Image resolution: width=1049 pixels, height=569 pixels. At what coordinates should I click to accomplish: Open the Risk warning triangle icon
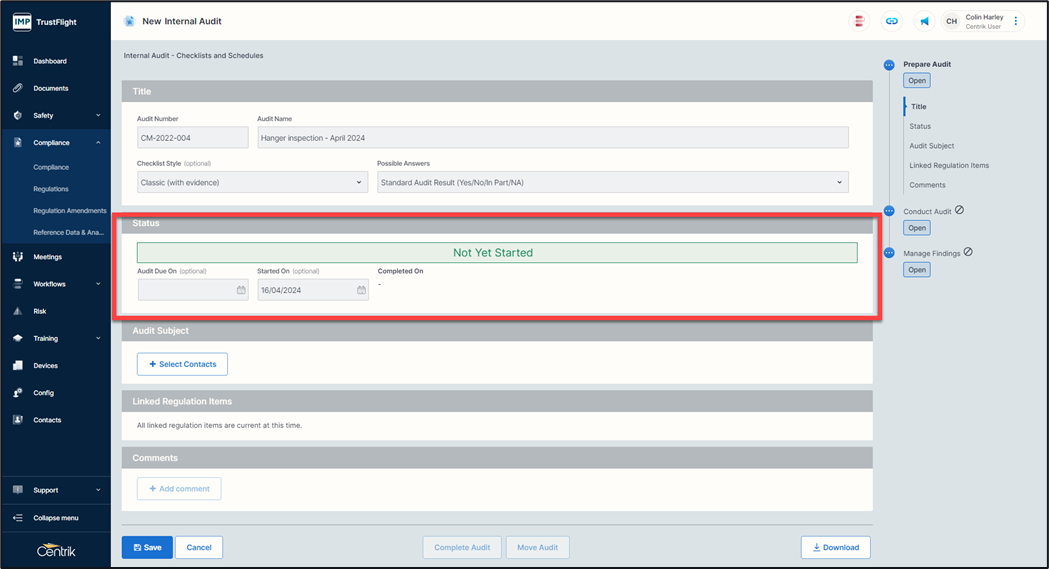coord(18,311)
